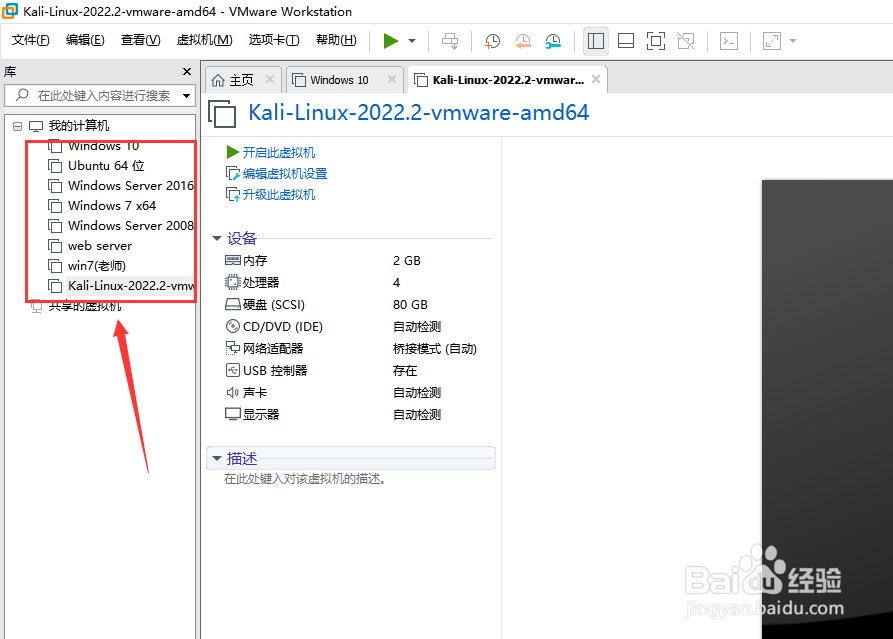This screenshot has width=893, height=639.
Task: Select 我的计算机 in library tree
Action: coord(79,126)
